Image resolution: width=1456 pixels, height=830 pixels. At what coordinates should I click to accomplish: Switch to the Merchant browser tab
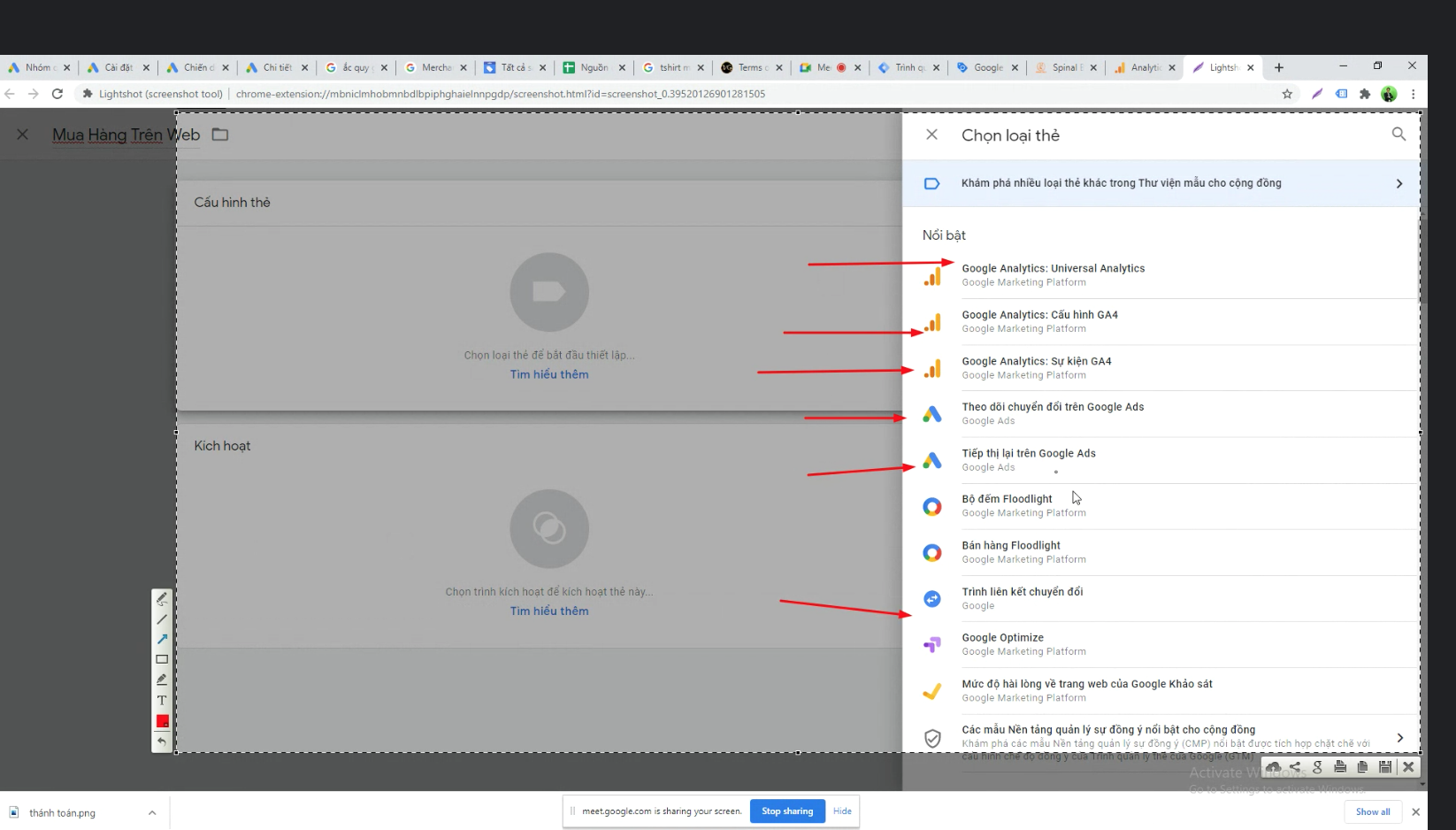point(435,67)
